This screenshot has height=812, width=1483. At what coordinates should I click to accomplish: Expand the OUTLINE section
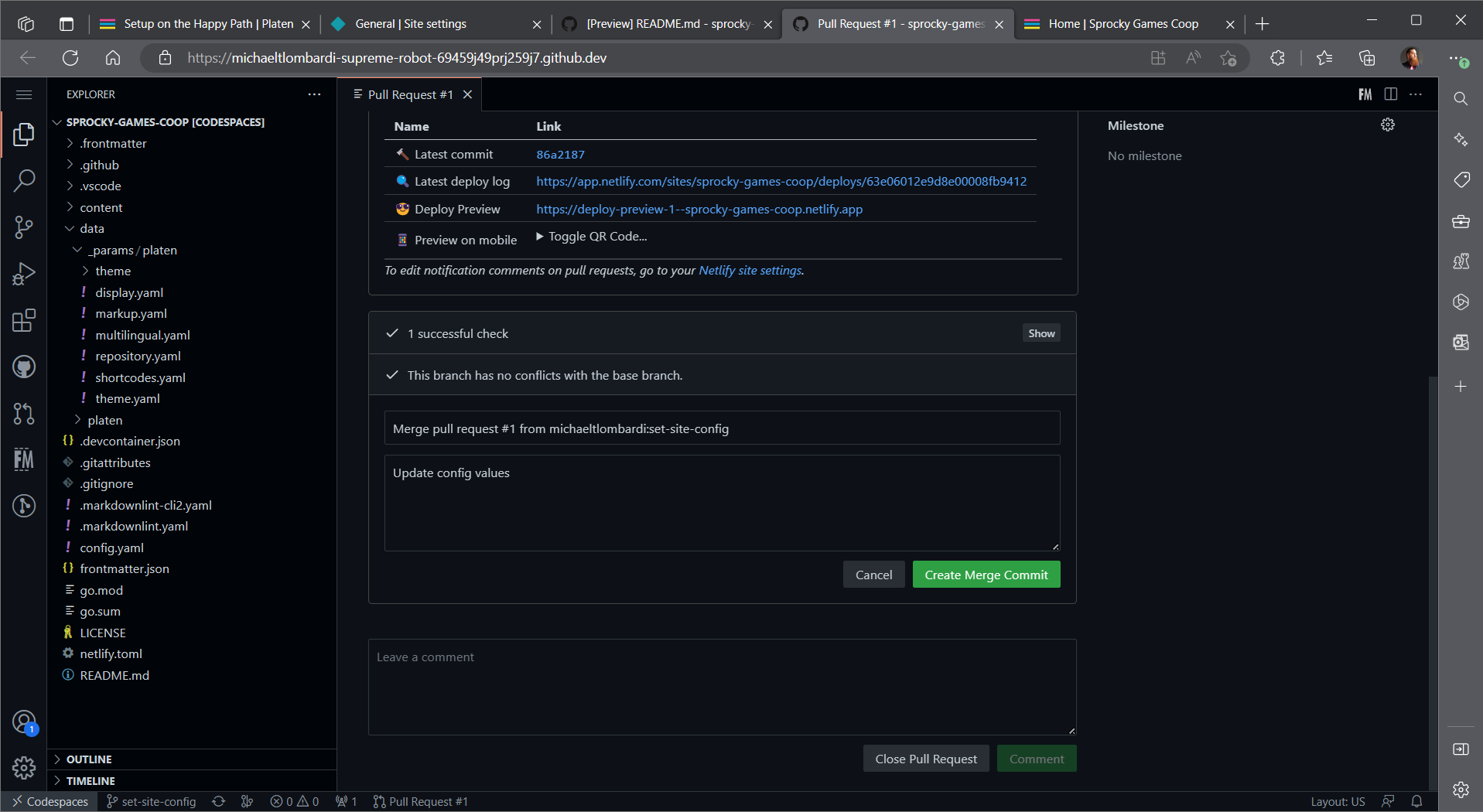pyautogui.click(x=89, y=759)
